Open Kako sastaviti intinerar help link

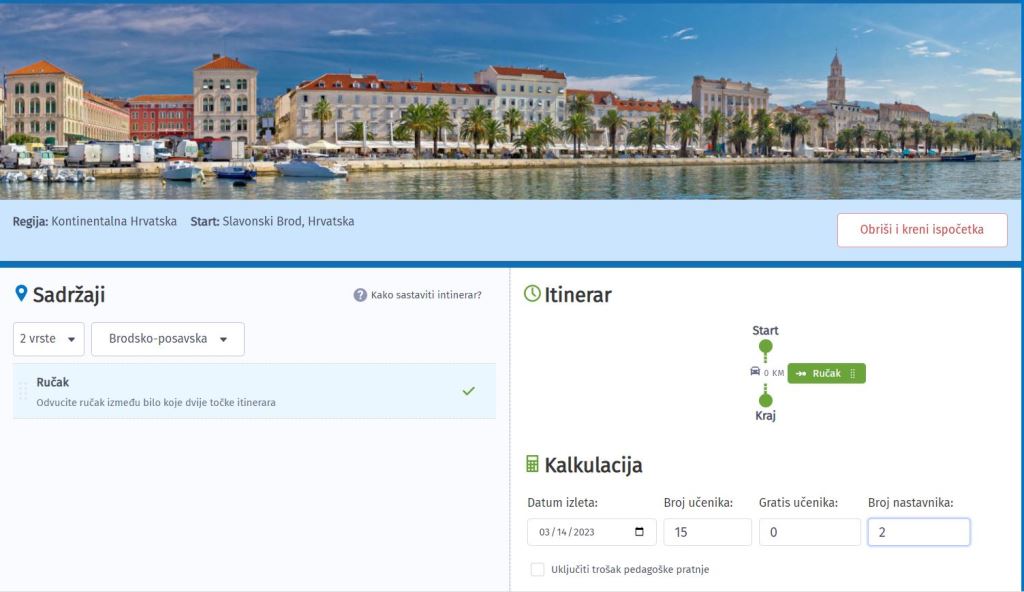(x=426, y=295)
